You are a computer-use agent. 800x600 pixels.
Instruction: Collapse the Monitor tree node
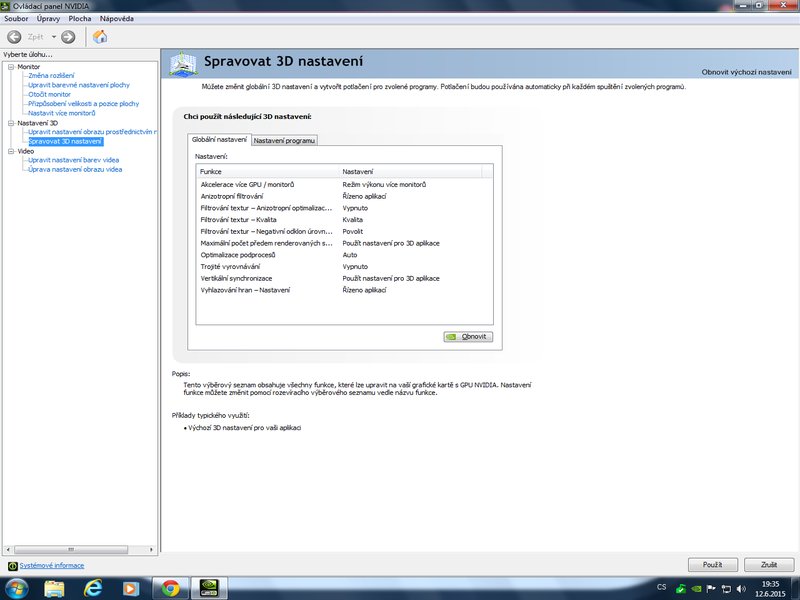[x=10, y=67]
